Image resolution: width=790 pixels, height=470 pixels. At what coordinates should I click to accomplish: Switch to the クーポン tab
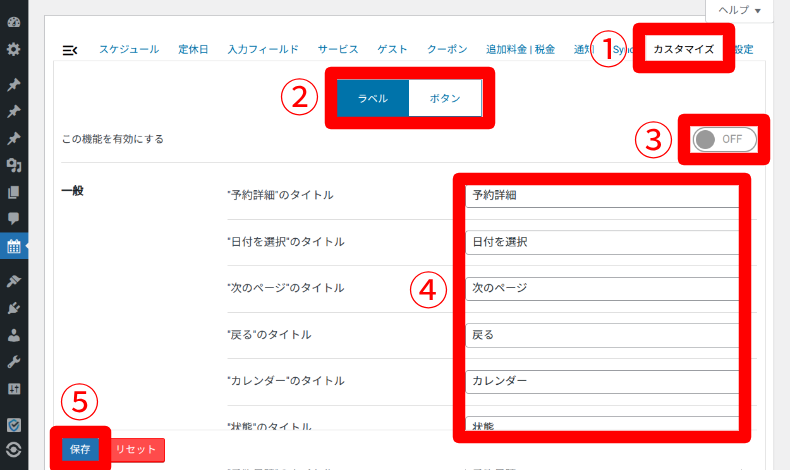pyautogui.click(x=447, y=49)
